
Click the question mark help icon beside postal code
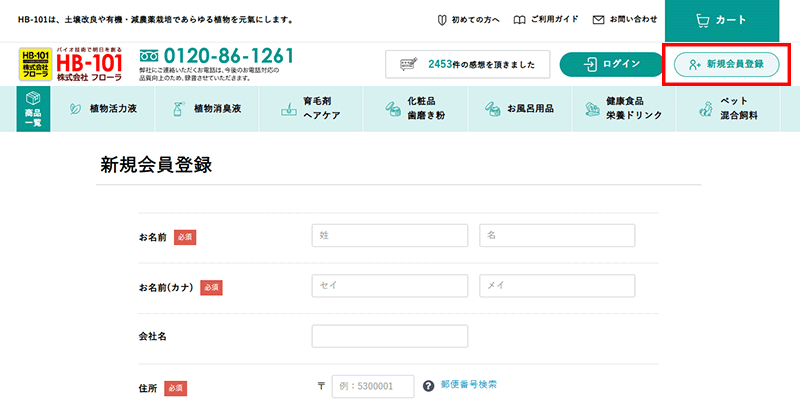click(x=428, y=385)
